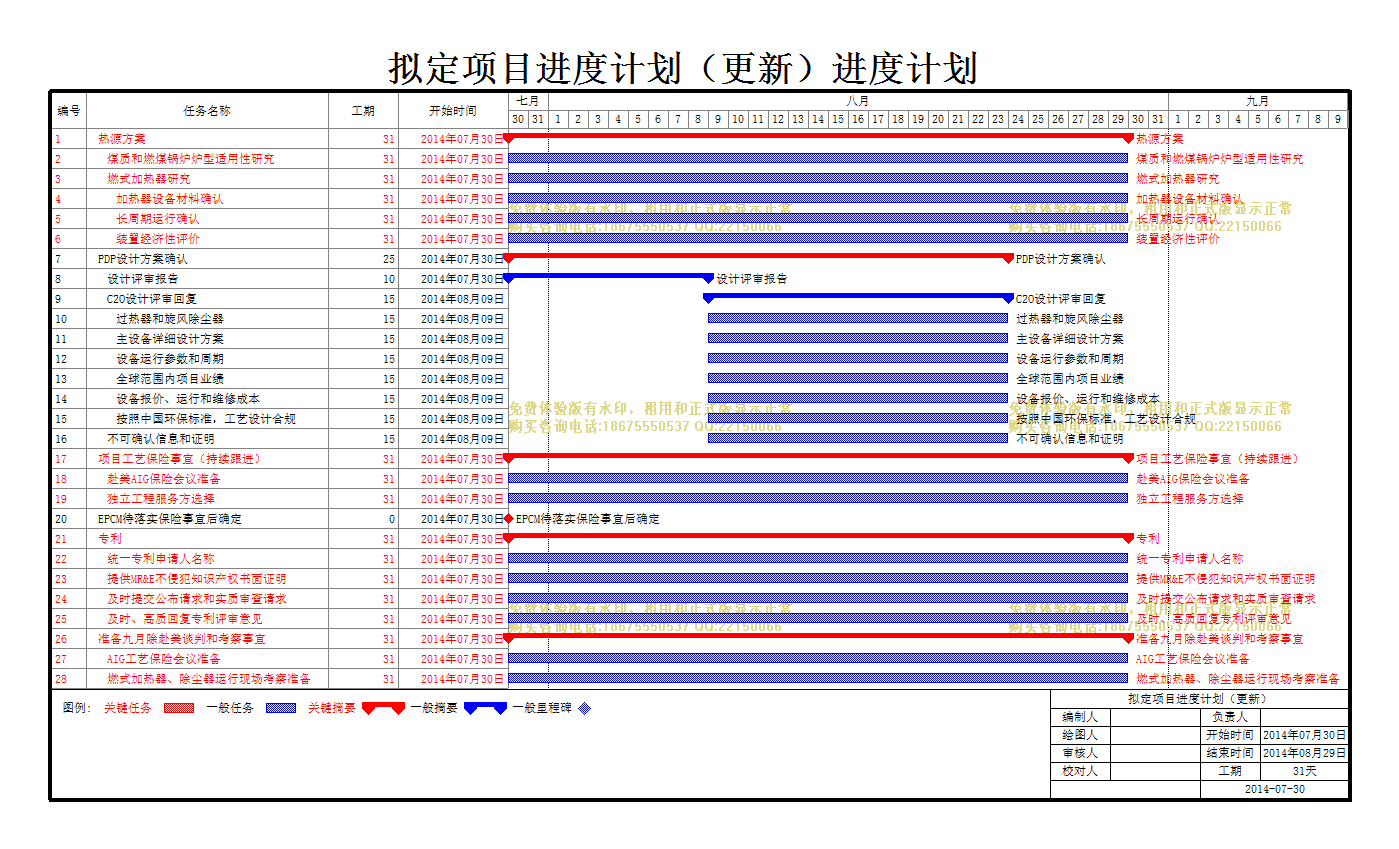
Task: Click 燃式加热器、除尘器运行现场考察准备 in the task name column
Action: 209,679
